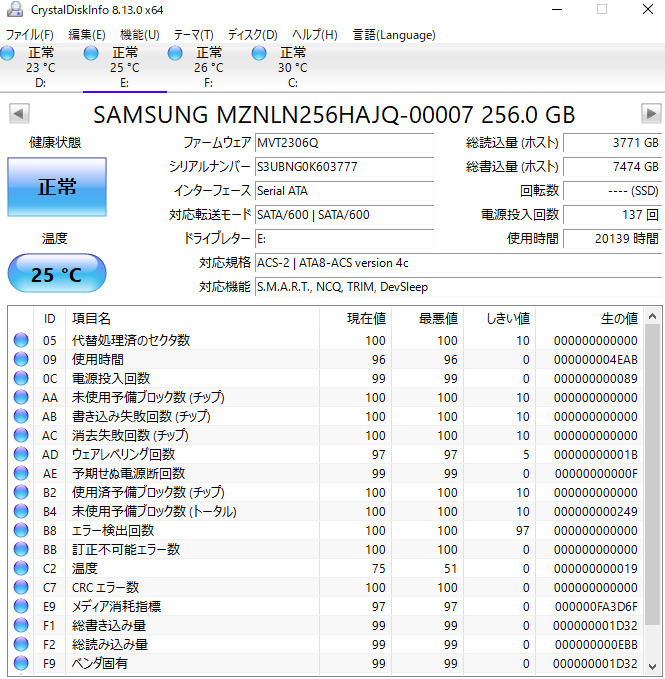Select the D: drive tab at 23 °C

(x=41, y=68)
